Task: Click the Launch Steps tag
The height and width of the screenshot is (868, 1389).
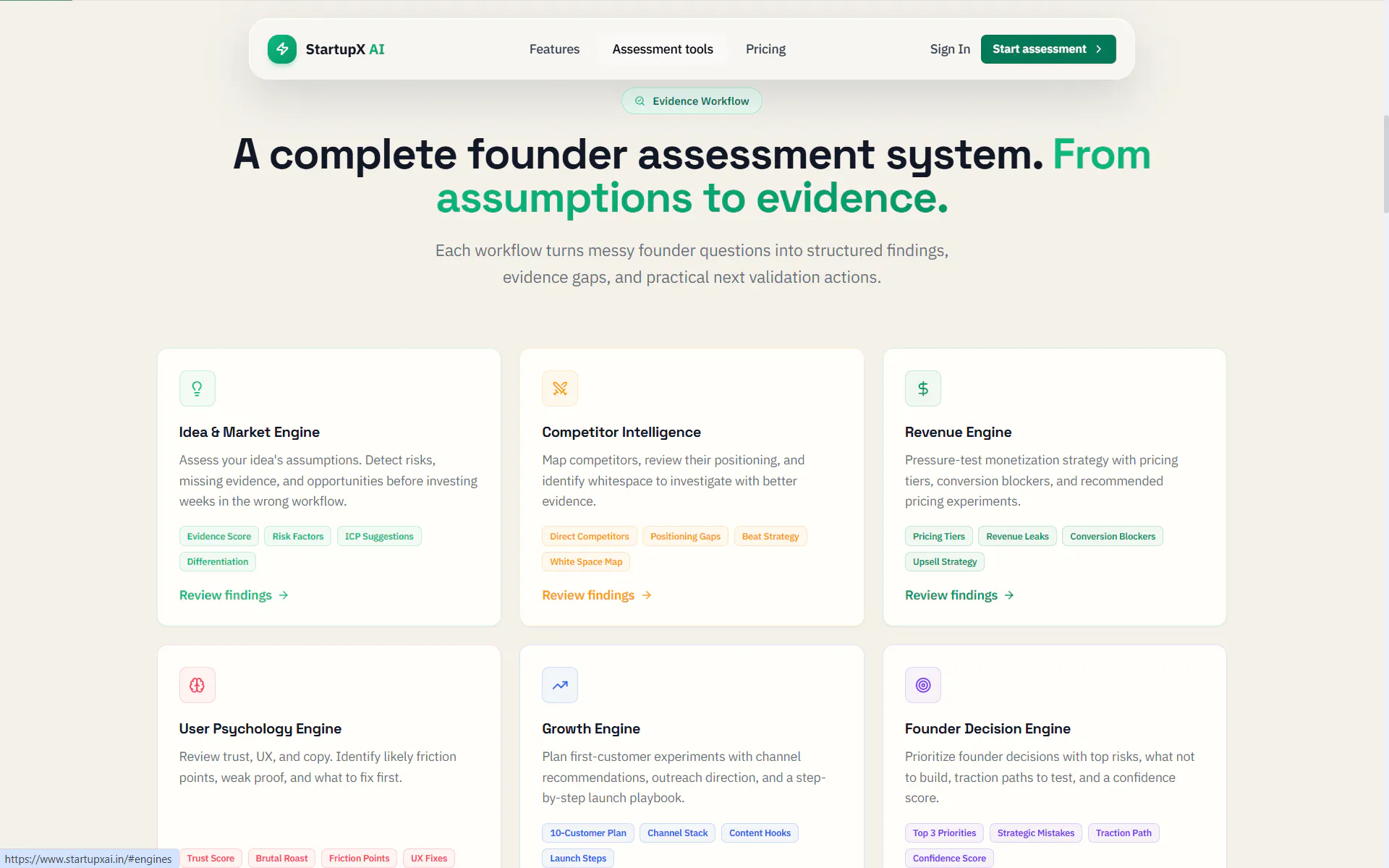Action: [578, 858]
